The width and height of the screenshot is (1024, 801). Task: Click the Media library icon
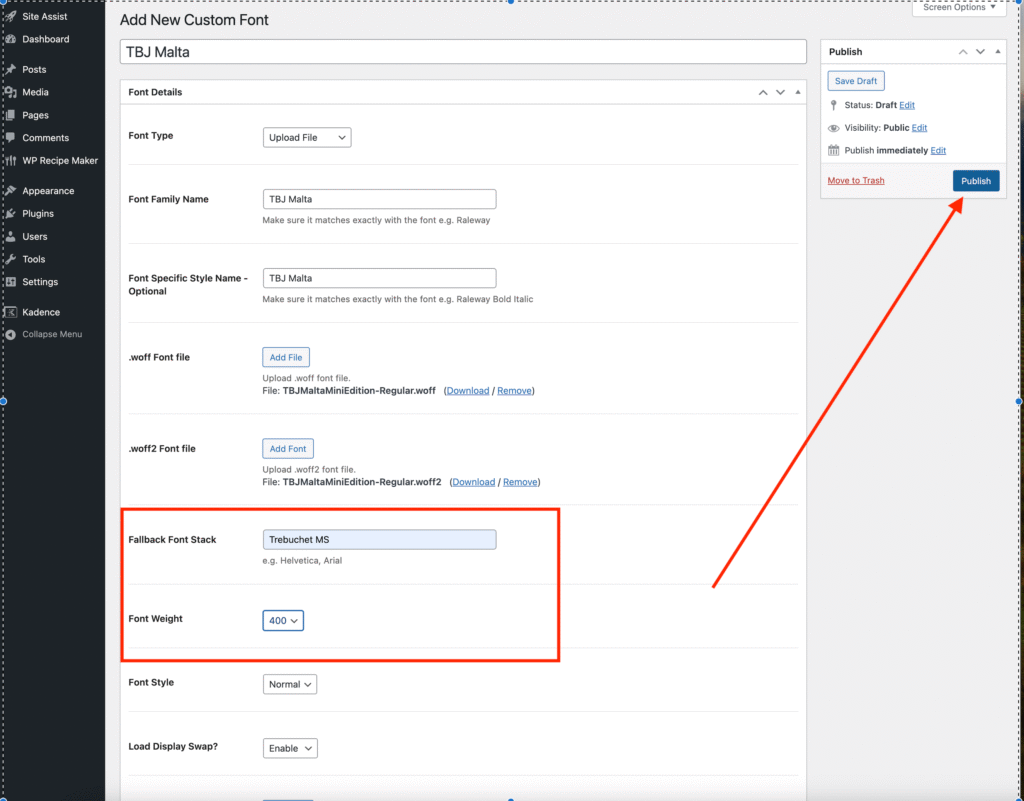[10, 92]
